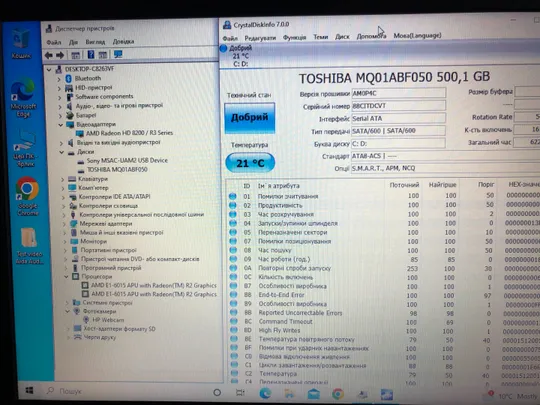Select TOSHIBA MQ01ABF050 in Device Manager tree

117,169
